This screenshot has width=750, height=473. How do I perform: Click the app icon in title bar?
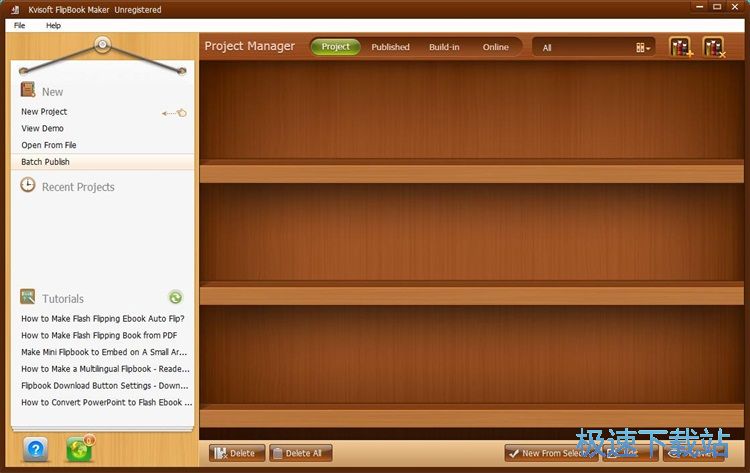(16, 9)
